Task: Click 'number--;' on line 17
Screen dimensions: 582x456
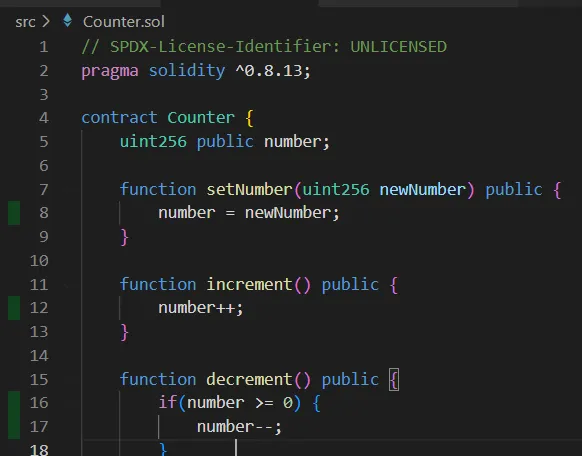Action: point(239,427)
